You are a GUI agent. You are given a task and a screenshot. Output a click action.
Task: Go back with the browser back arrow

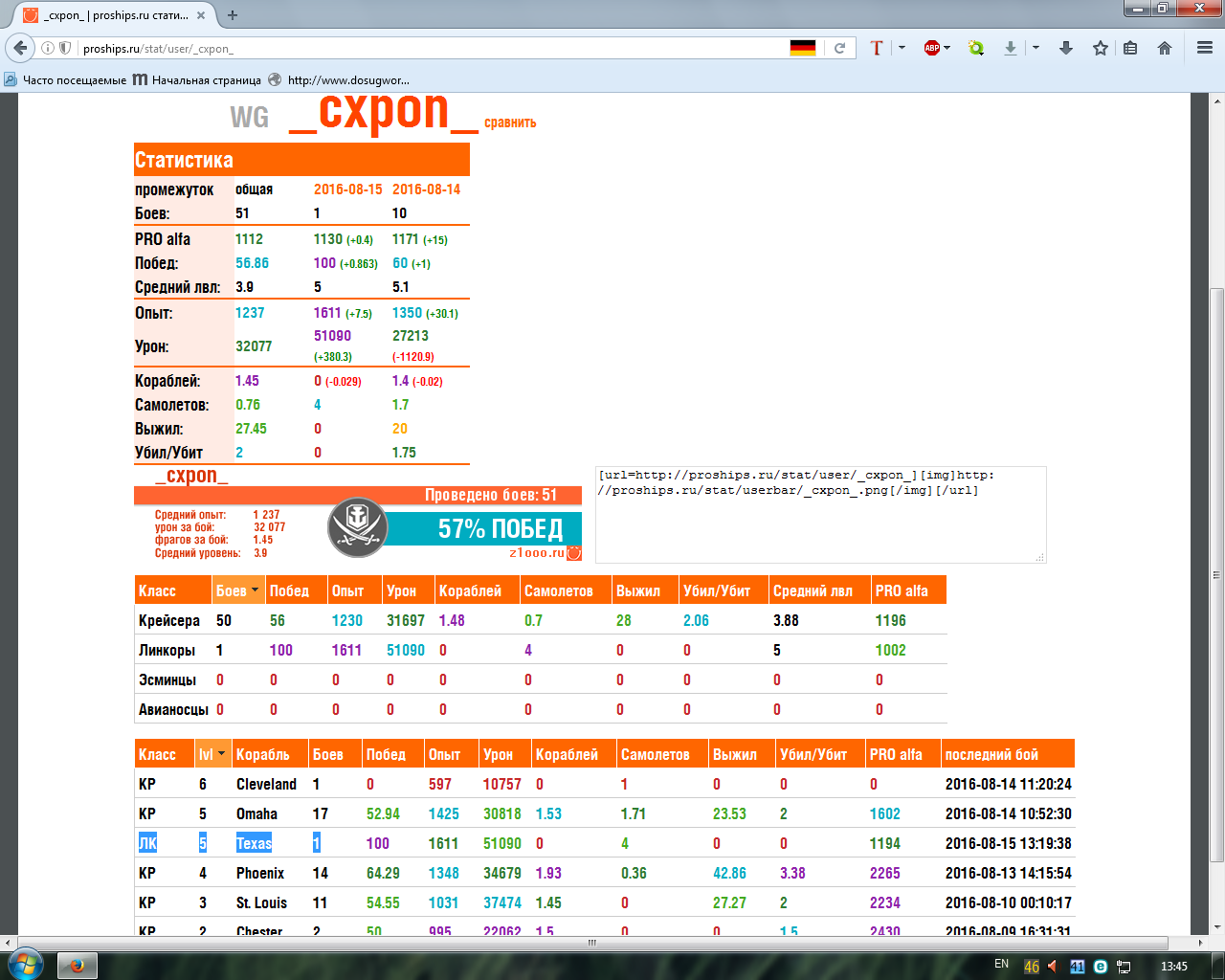point(20,48)
